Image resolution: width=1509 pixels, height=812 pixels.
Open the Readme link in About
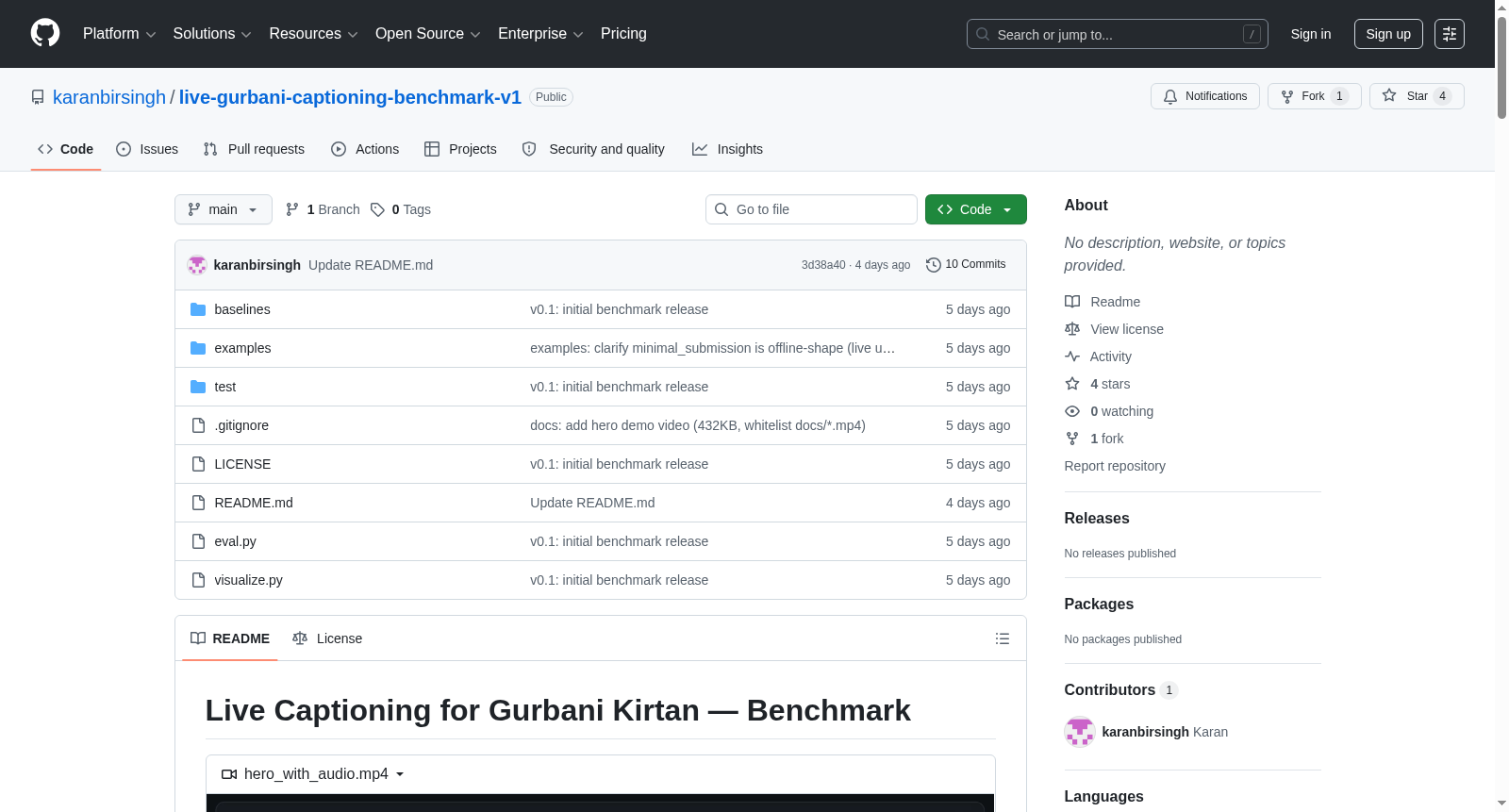coord(1103,302)
